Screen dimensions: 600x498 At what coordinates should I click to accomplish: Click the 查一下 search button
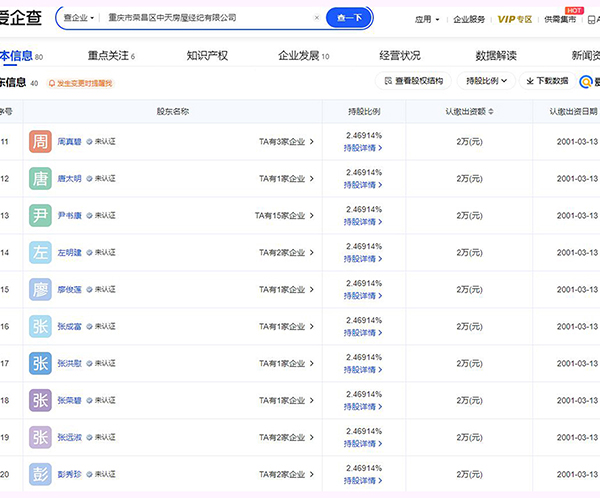point(351,18)
